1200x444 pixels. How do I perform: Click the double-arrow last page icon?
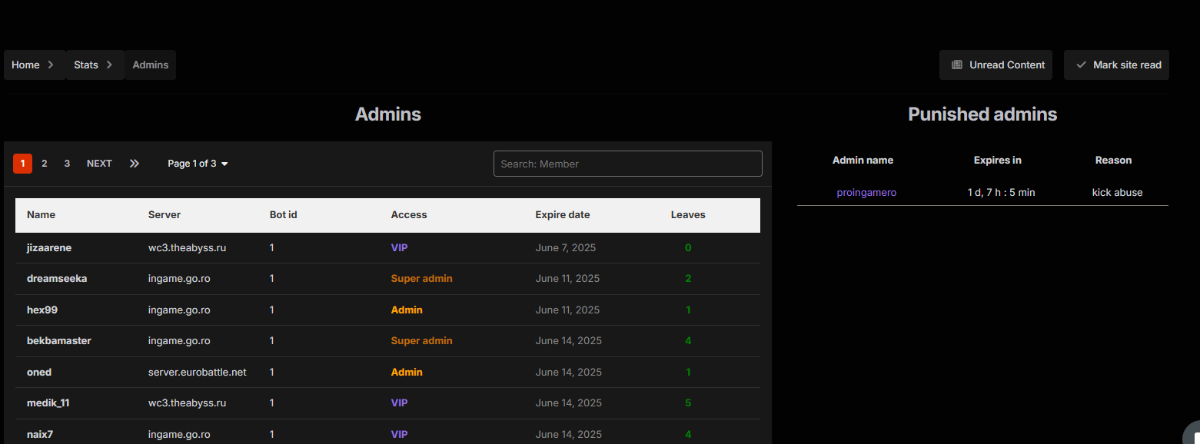(134, 164)
